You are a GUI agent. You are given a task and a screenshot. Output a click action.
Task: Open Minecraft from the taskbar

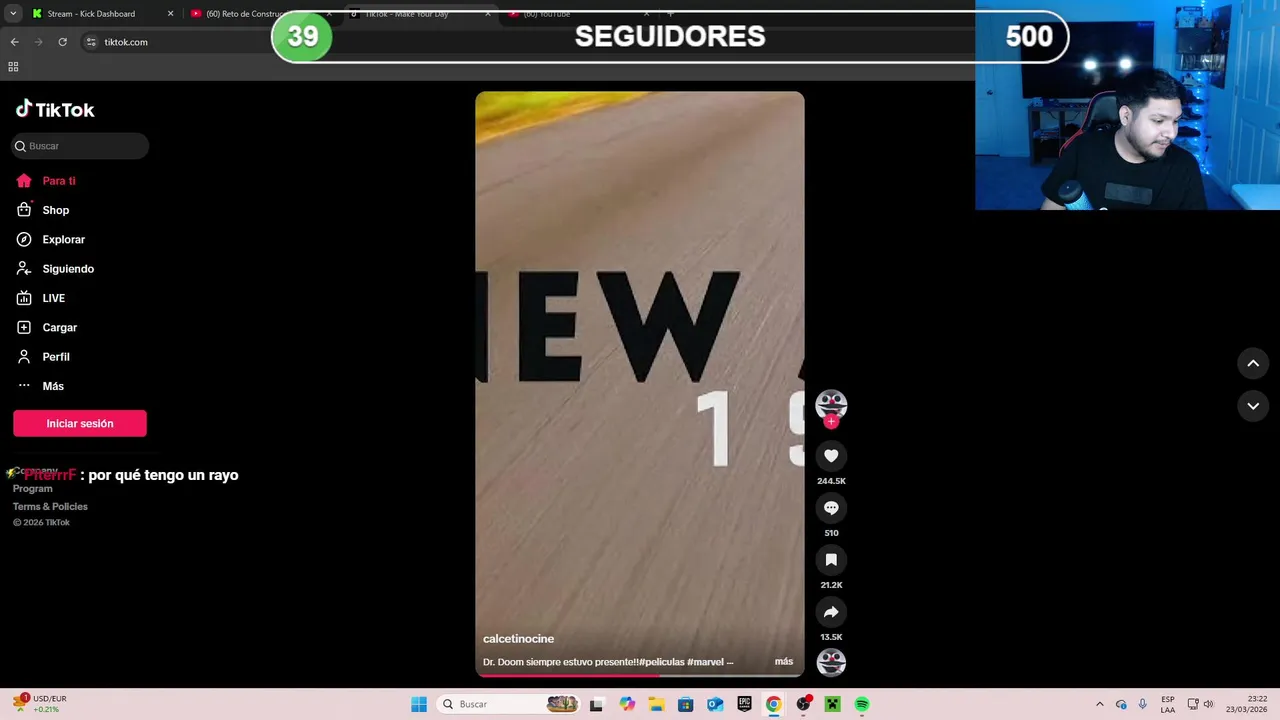pos(832,704)
